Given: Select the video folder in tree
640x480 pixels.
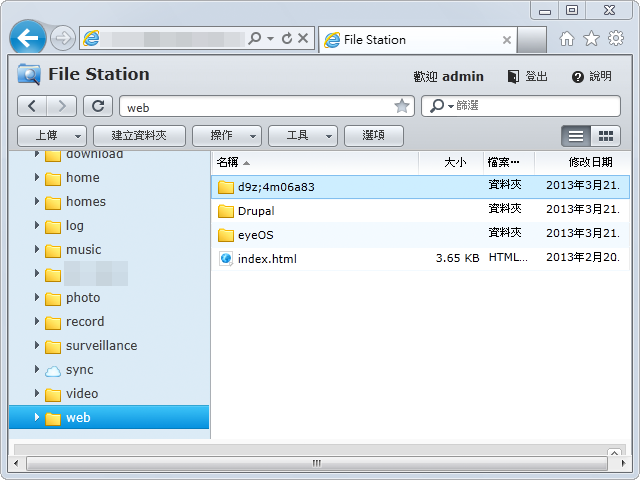Looking at the screenshot, I should 82,393.
